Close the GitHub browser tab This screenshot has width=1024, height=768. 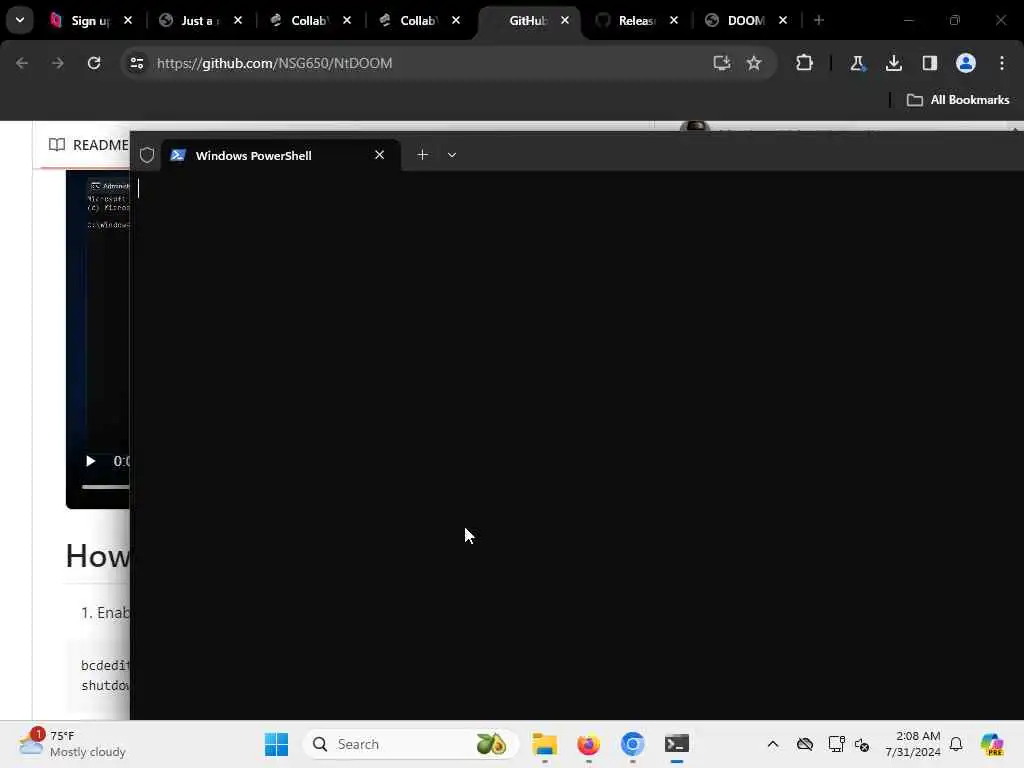[x=565, y=20]
